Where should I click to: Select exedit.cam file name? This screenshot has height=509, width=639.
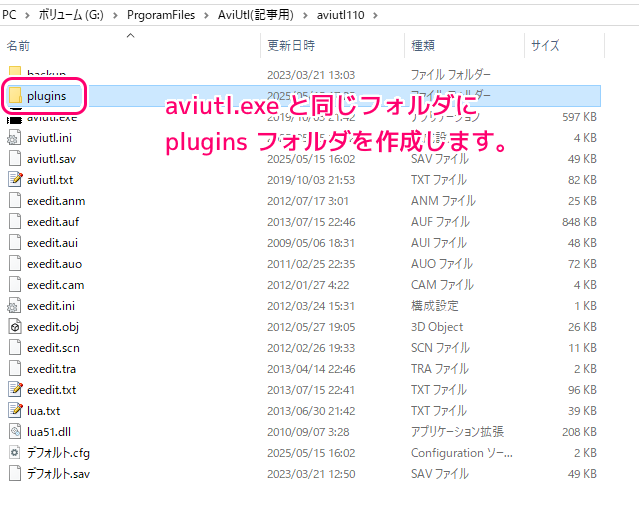(x=56, y=285)
